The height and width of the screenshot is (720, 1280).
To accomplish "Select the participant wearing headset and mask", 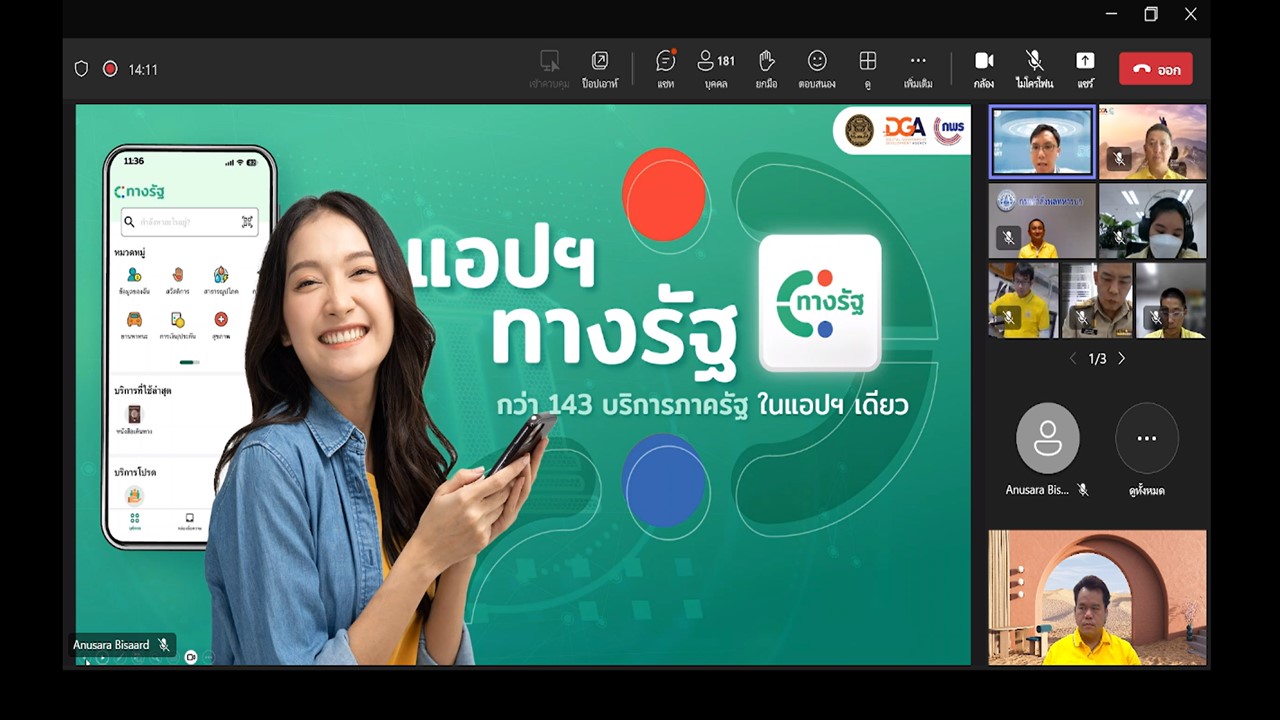I will click(1152, 221).
